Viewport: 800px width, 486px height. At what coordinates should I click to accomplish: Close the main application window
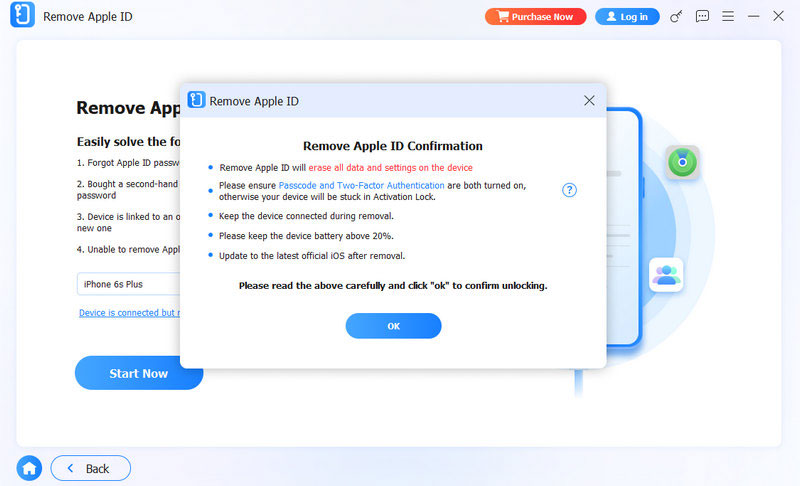pyautogui.click(x=778, y=16)
